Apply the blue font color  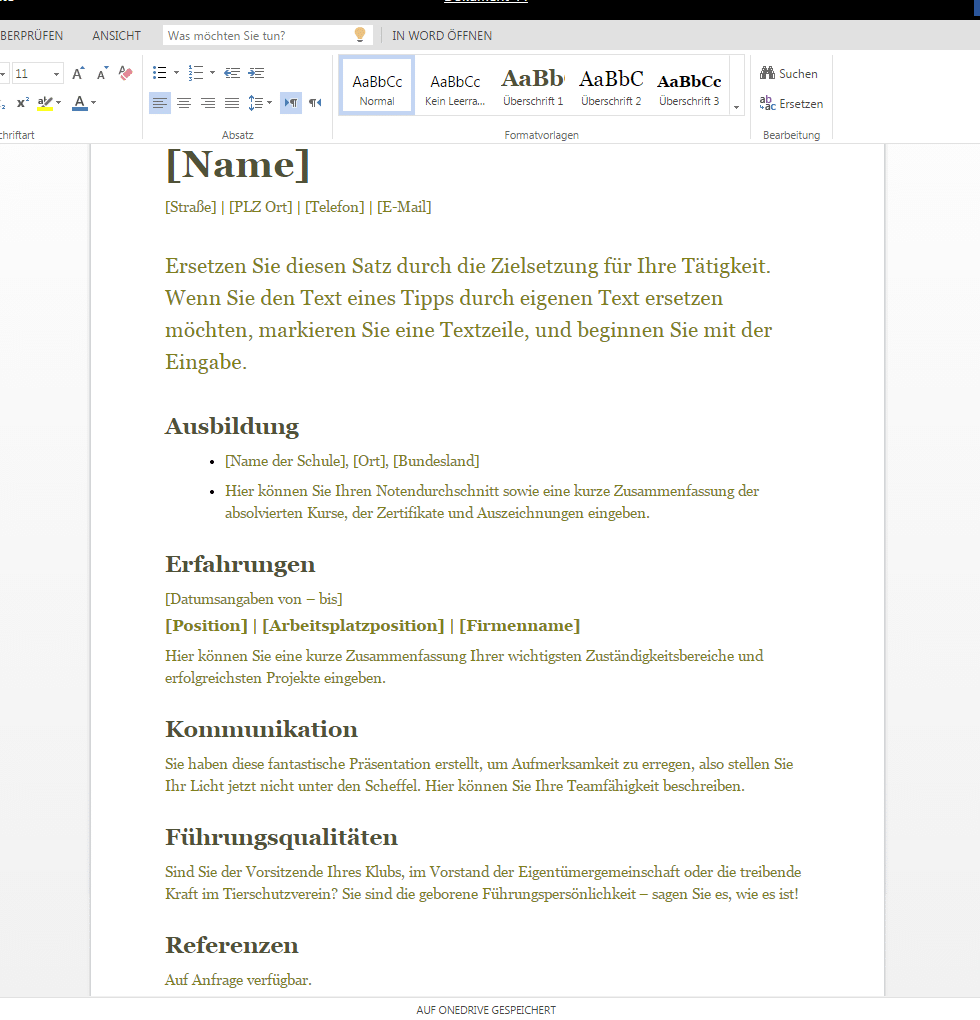tap(80, 103)
